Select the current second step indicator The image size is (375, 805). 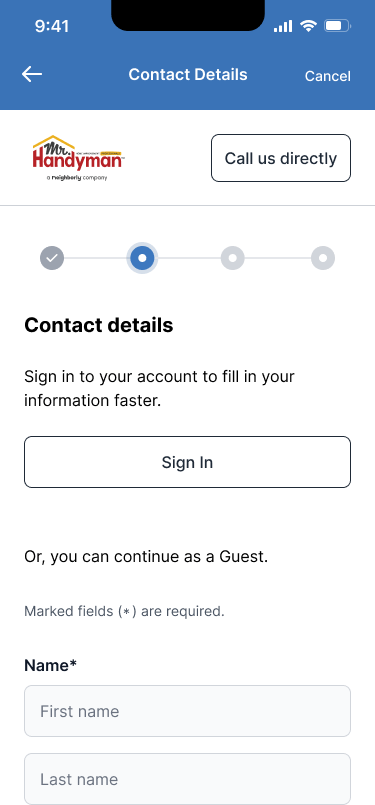coord(142,258)
